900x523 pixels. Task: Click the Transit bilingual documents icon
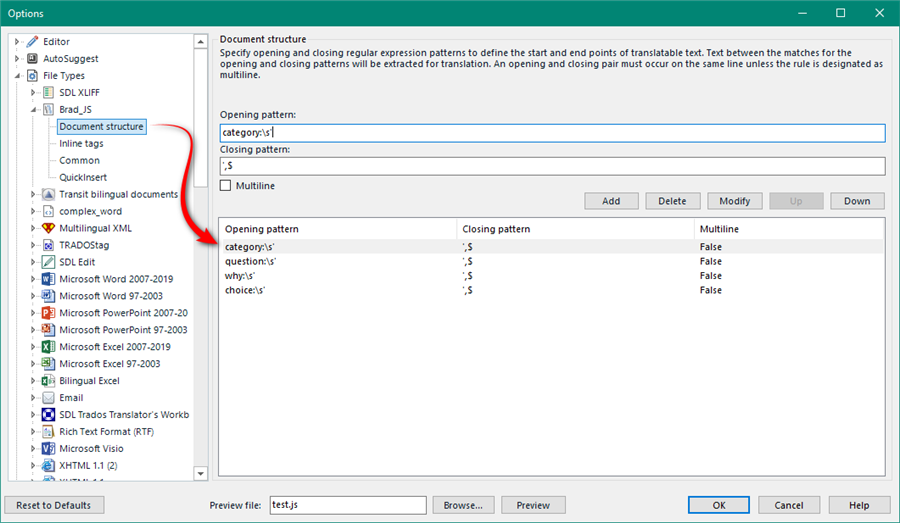click(x=49, y=194)
